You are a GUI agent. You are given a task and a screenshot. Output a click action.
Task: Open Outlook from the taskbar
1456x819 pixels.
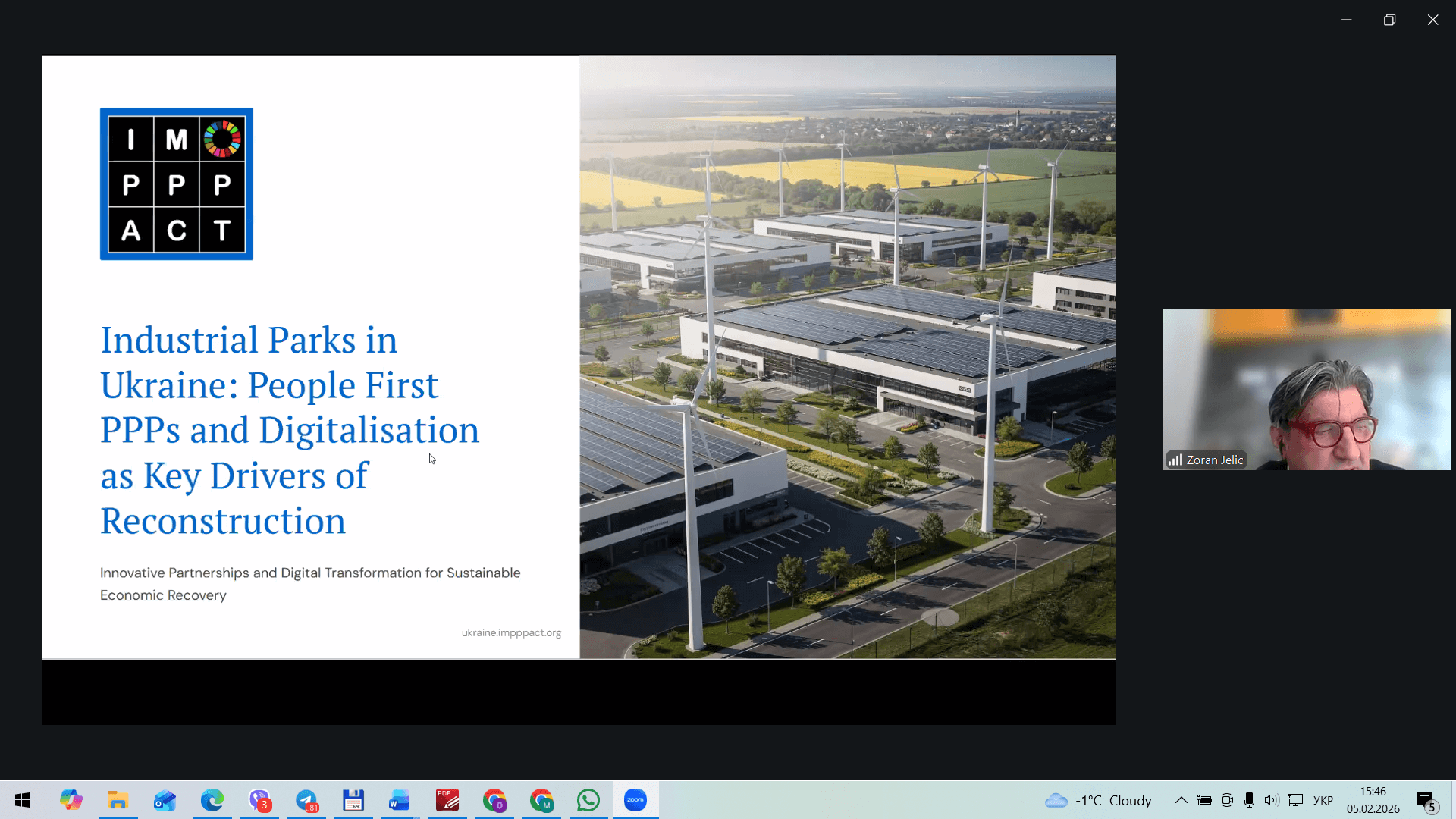(x=165, y=800)
